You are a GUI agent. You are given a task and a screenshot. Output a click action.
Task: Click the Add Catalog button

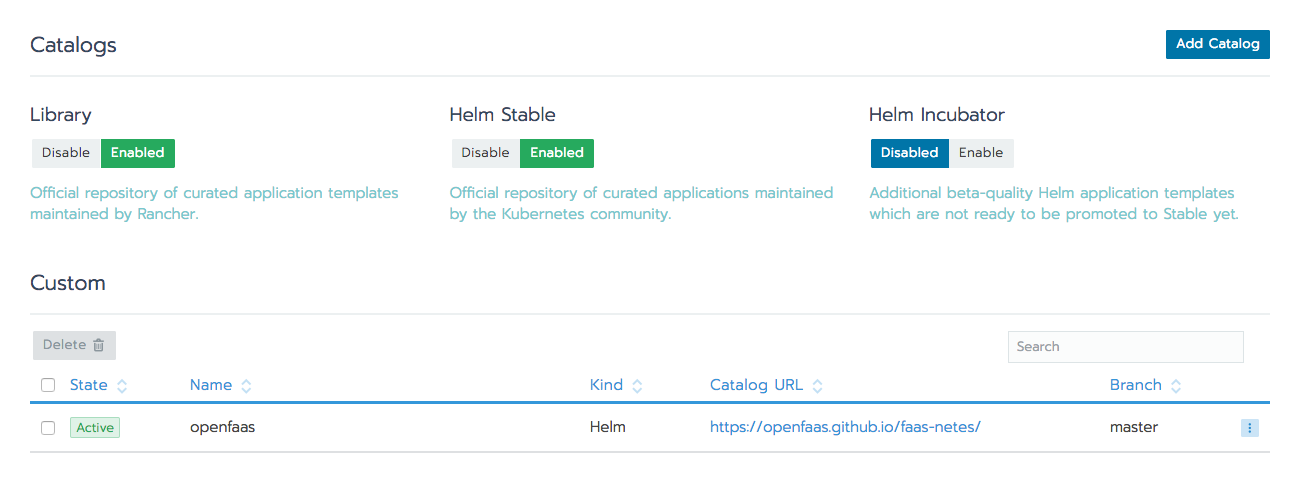click(1218, 44)
